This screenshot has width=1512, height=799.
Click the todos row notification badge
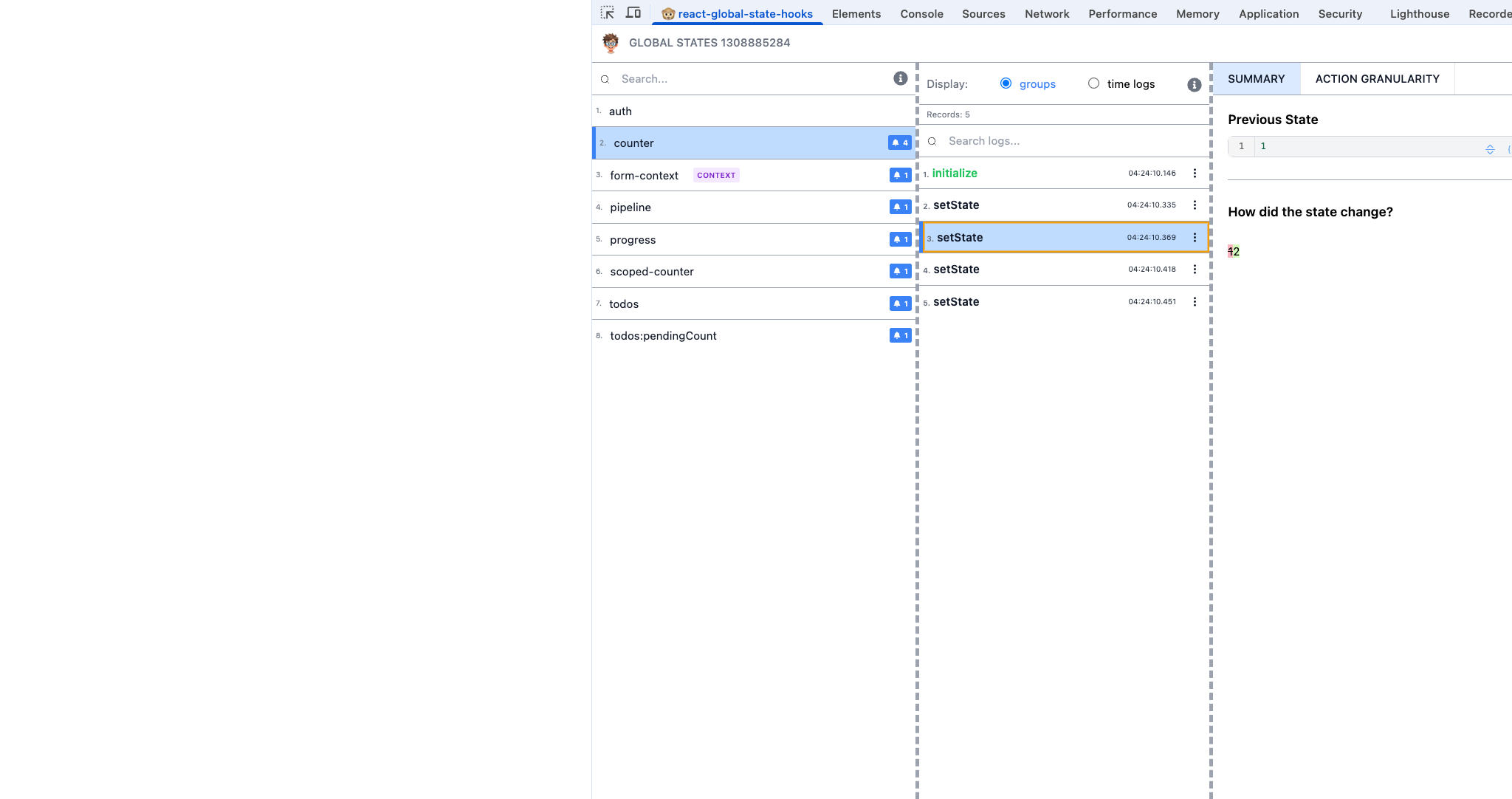901,304
